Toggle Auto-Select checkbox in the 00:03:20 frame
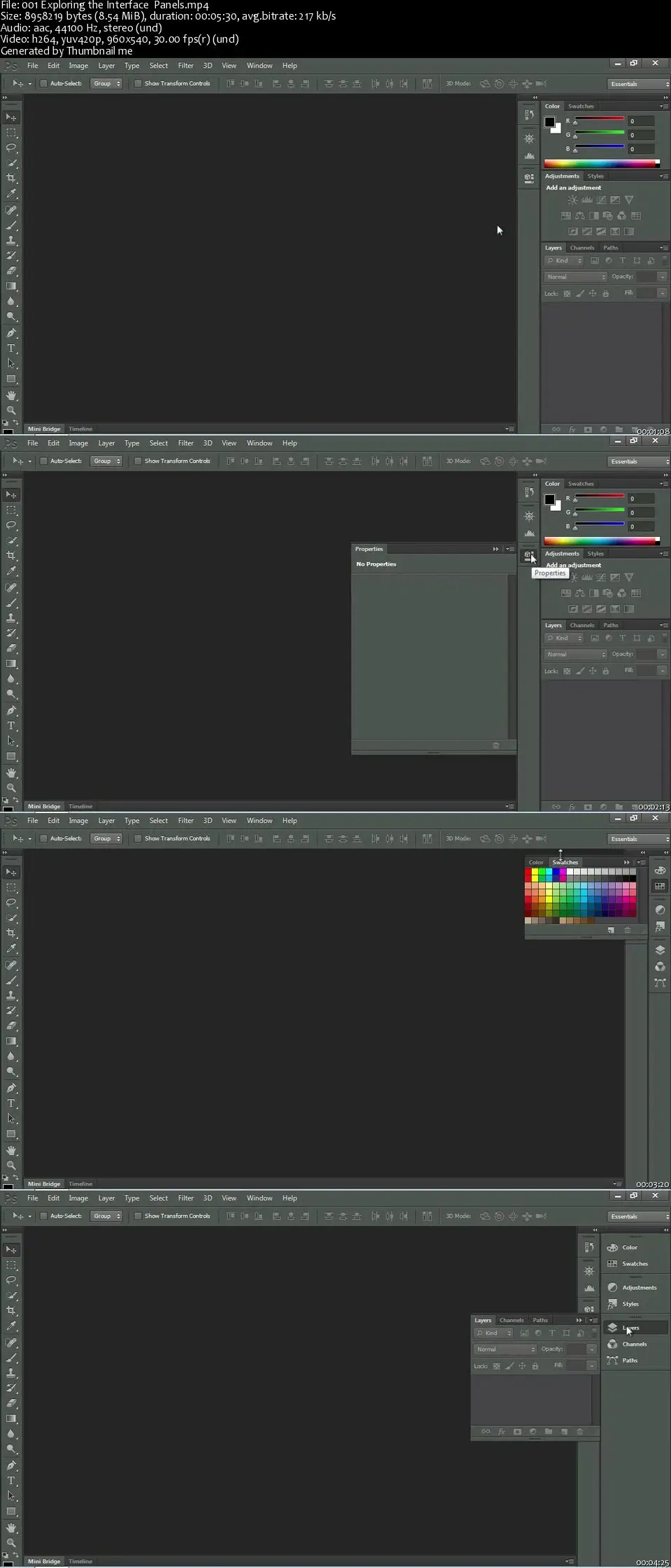The image size is (671, 1568). [43, 838]
